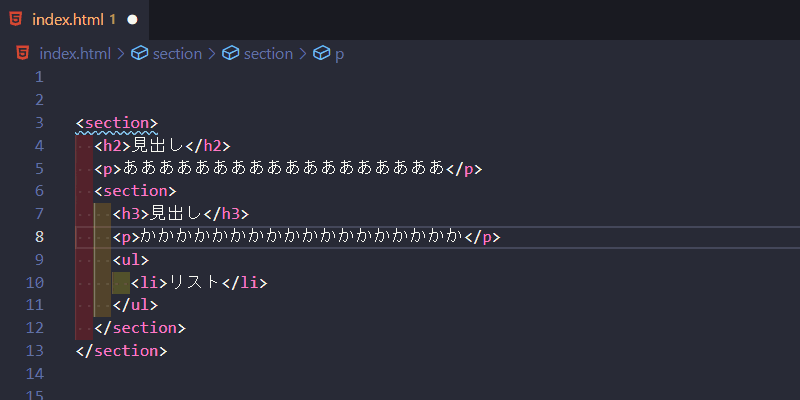Click line number 13 in gutter
This screenshot has height=400, width=800.
[35, 351]
